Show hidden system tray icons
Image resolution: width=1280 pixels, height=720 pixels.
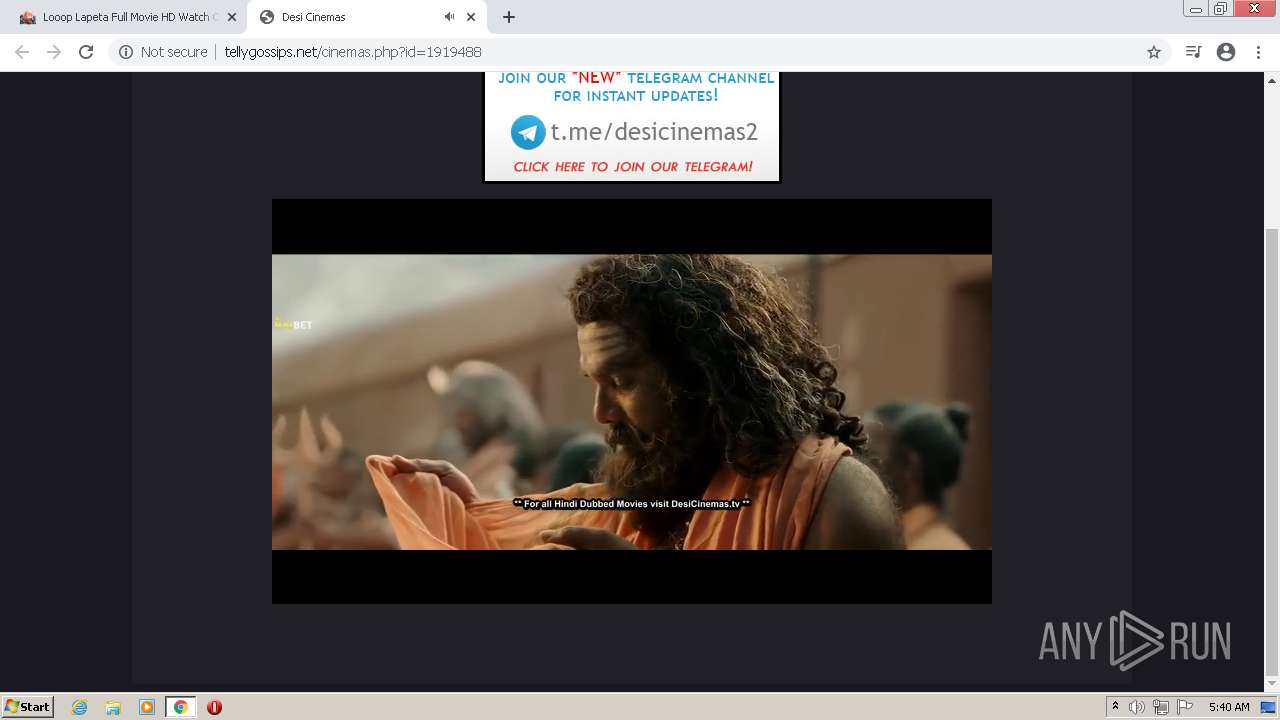point(1115,707)
